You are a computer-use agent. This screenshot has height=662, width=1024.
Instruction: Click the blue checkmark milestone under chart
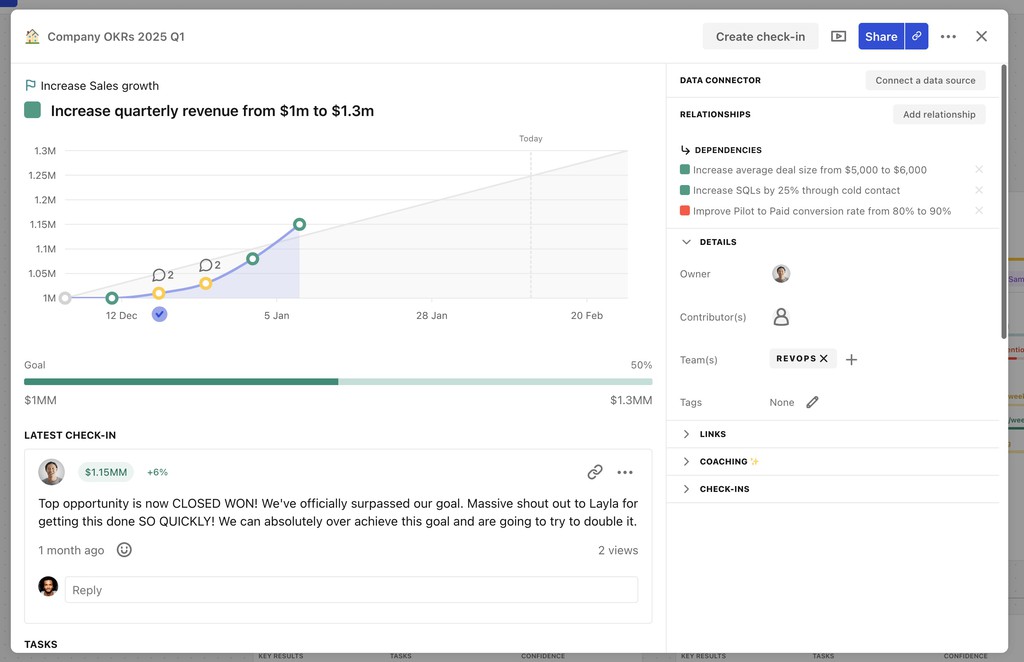[x=159, y=315]
